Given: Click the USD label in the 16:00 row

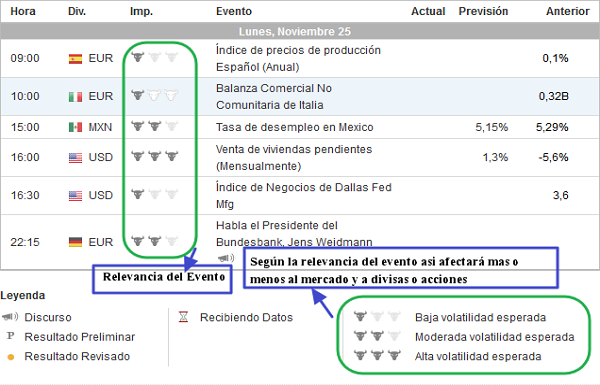Looking at the screenshot, I should 101,157.
